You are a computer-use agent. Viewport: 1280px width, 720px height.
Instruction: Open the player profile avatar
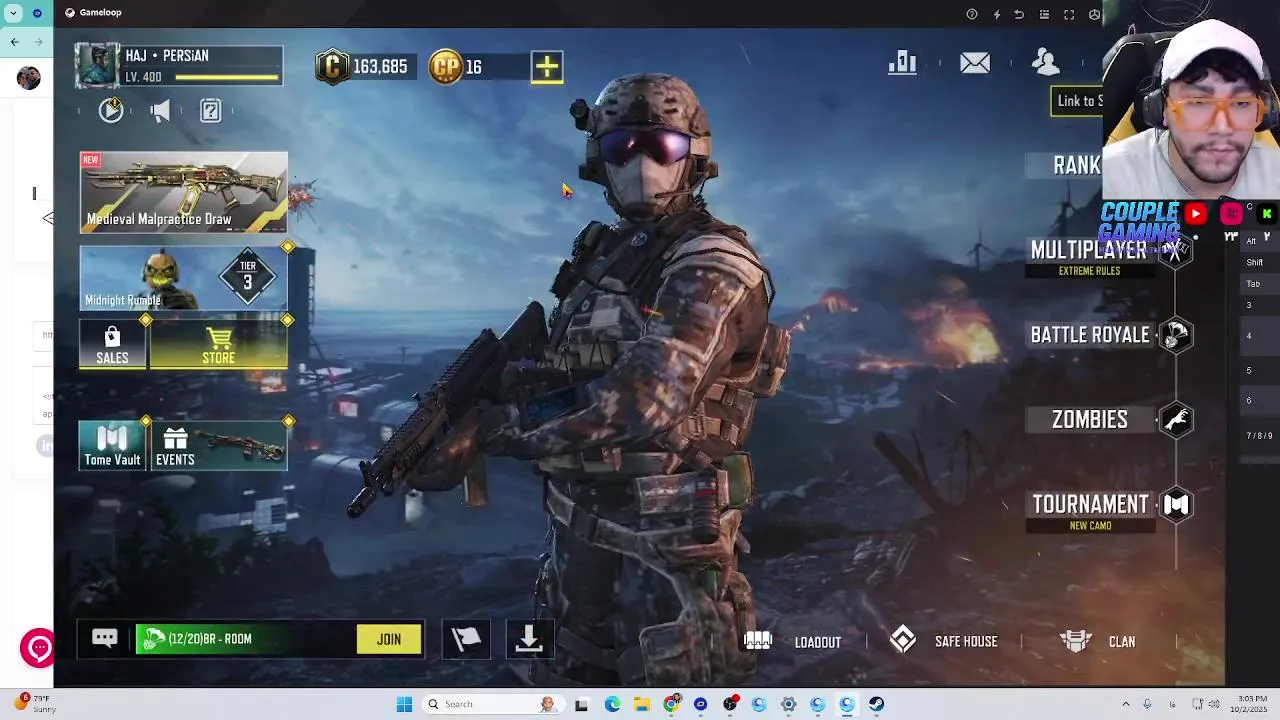tap(98, 66)
